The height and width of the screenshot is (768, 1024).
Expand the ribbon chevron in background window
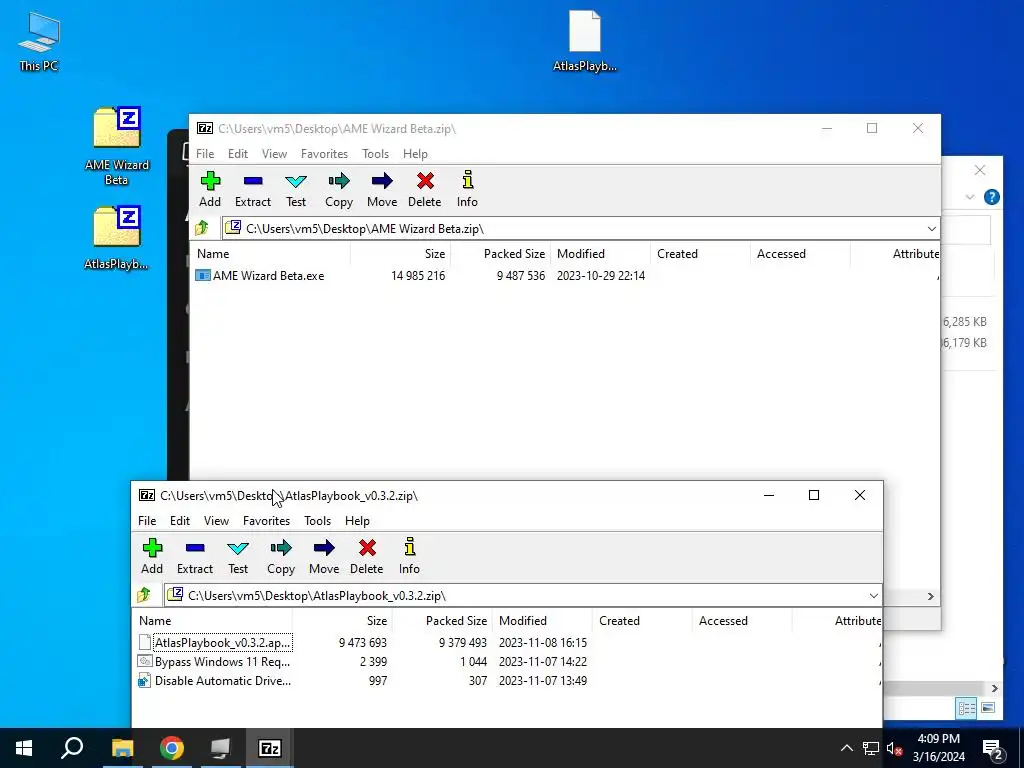[x=970, y=197]
